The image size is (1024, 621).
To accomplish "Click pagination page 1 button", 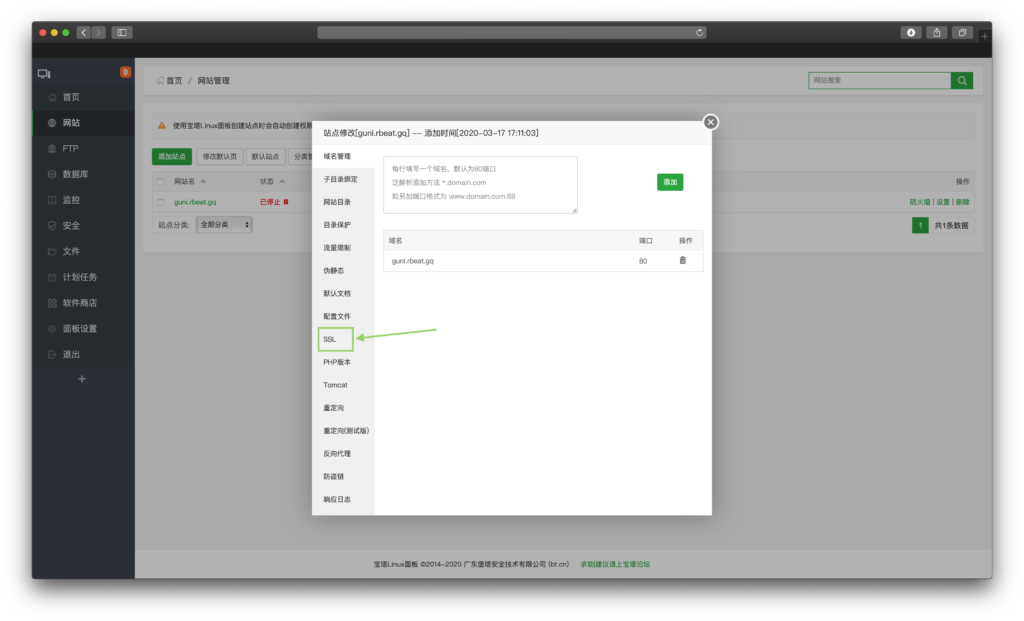I will (x=920, y=225).
